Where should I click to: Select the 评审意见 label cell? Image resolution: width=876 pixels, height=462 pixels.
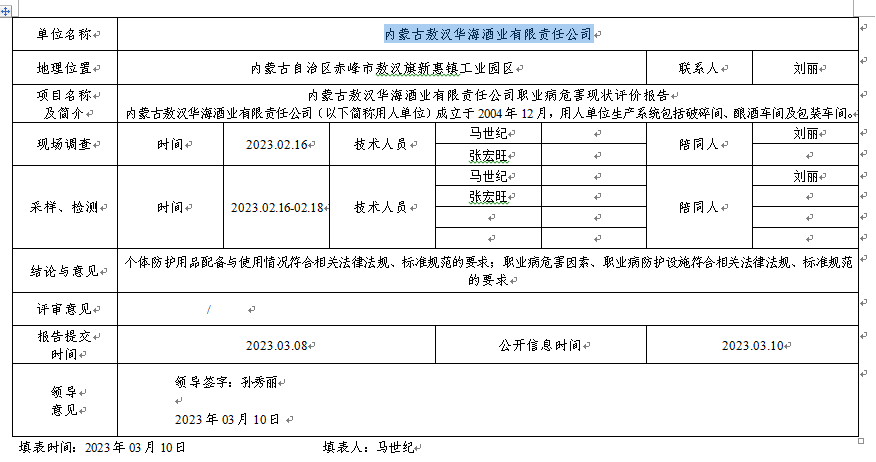tap(64, 309)
